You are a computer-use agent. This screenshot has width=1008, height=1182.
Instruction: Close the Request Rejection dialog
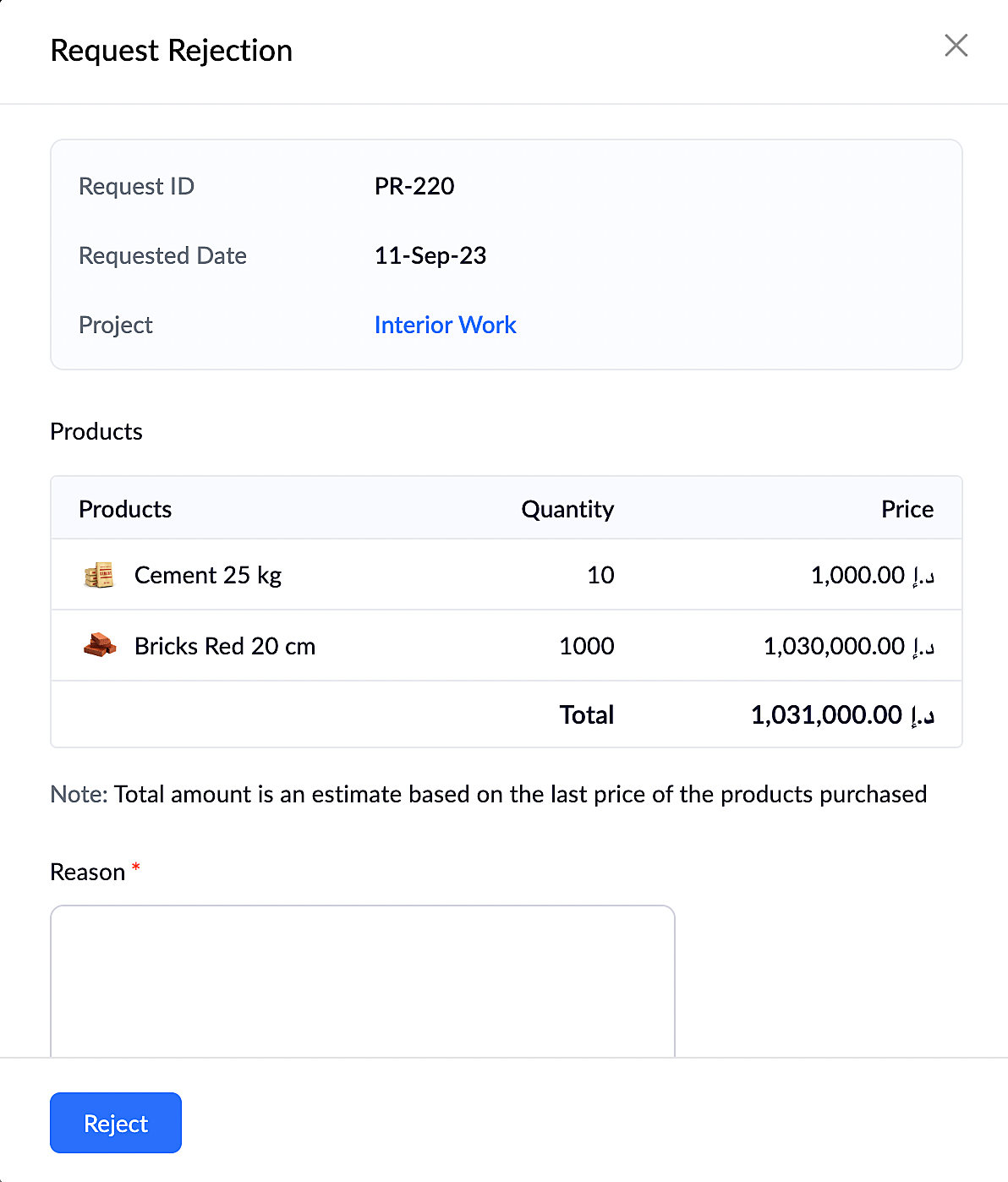(x=956, y=46)
